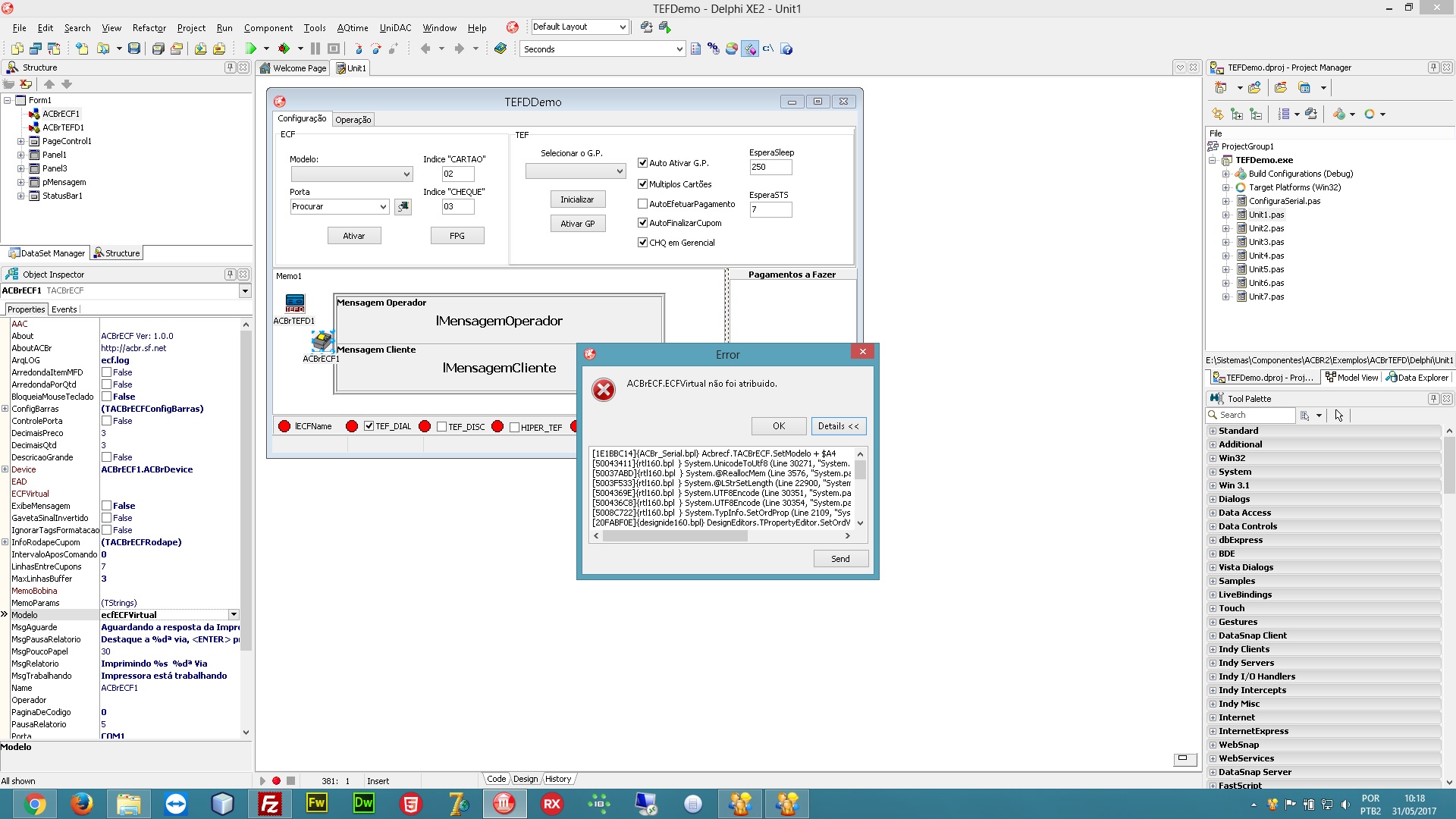
Task: Click the Save All disk icon
Action: [158, 49]
